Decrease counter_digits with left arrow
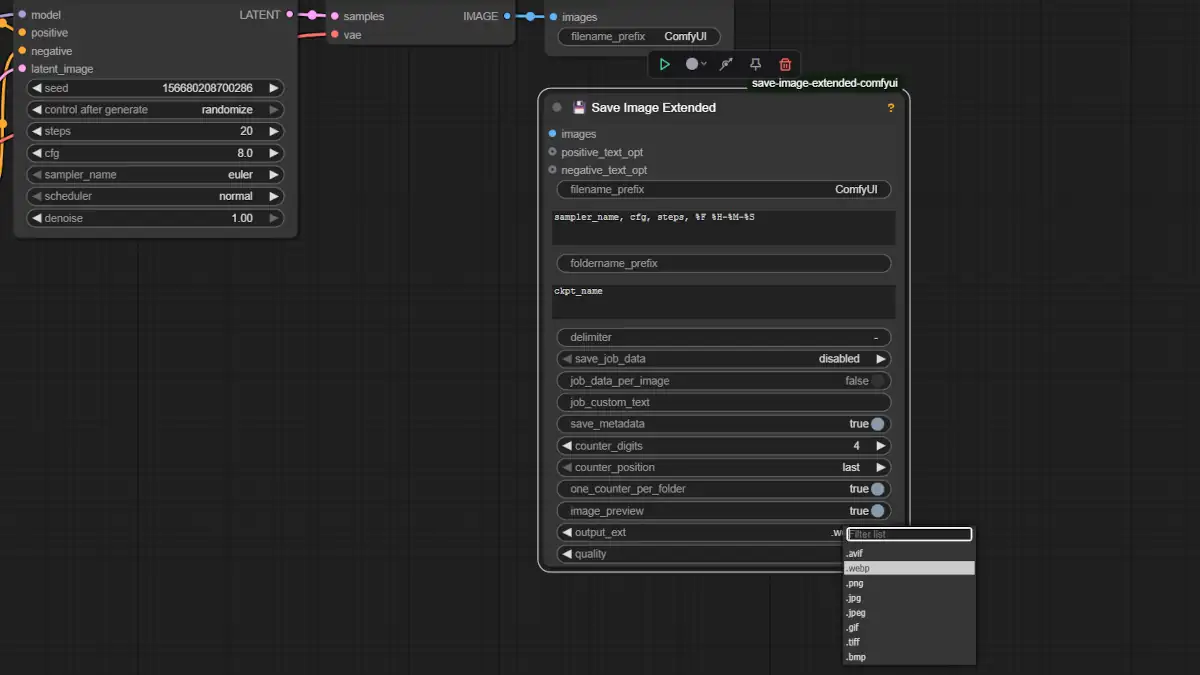This screenshot has height=675, width=1200. click(x=567, y=446)
